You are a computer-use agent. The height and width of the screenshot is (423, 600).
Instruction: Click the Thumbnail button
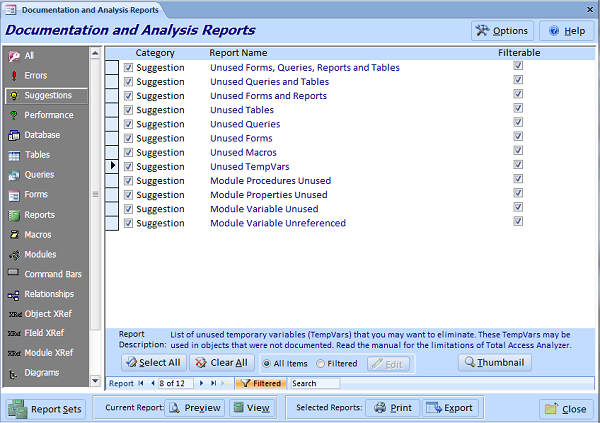pos(494,362)
